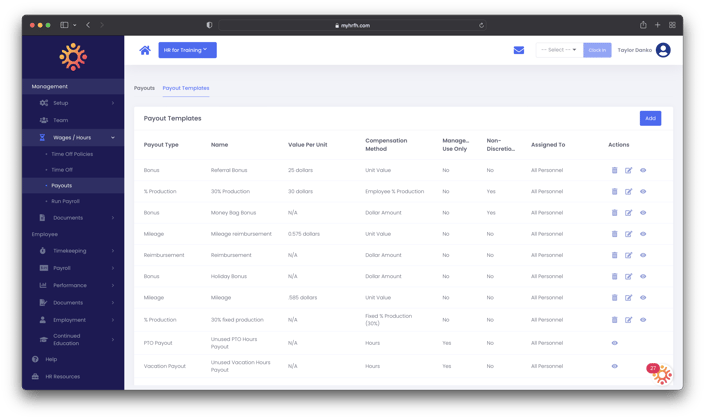Delete the 30% fixed production template
This screenshot has height=419, width=705.
614,320
